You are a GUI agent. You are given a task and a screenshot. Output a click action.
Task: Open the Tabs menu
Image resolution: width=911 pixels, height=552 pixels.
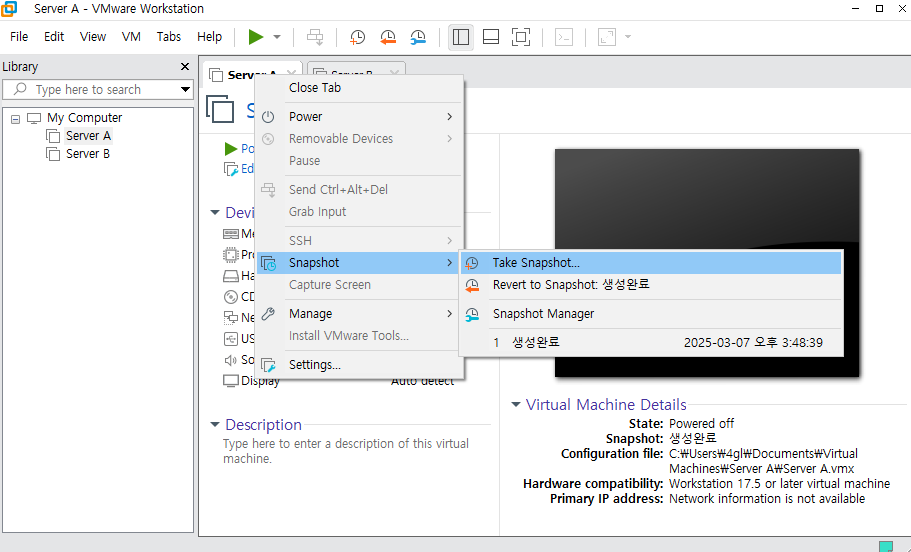click(x=168, y=37)
